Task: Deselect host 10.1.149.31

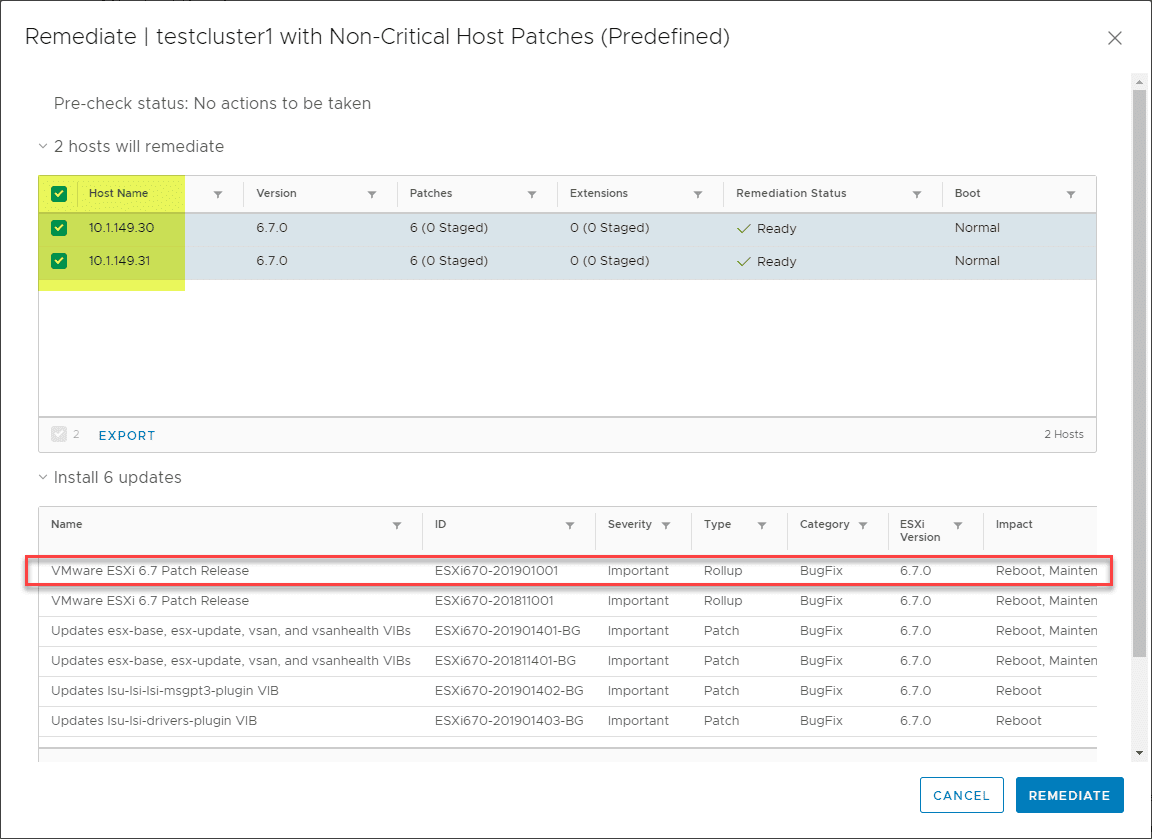Action: (x=58, y=261)
